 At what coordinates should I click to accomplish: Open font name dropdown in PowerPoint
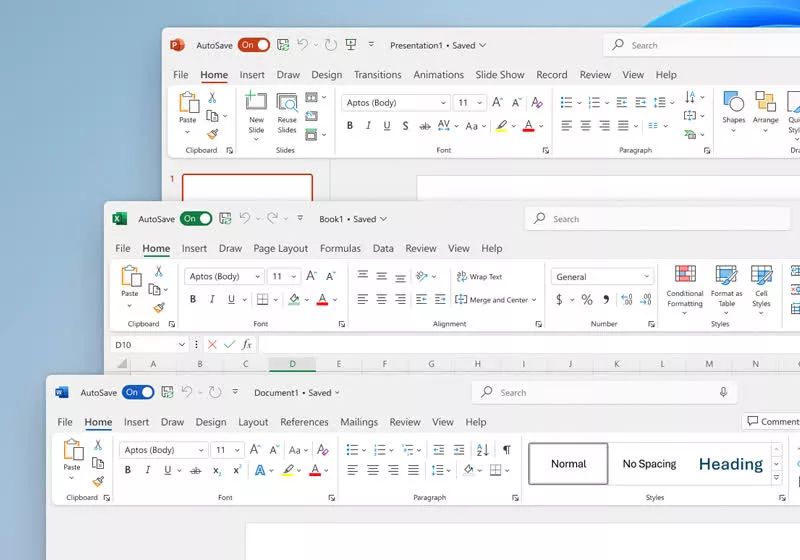[x=443, y=103]
